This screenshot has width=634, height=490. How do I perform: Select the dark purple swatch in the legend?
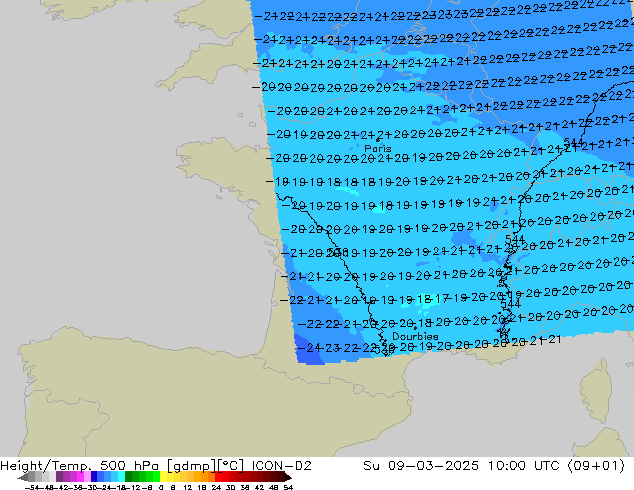[x=59, y=477]
